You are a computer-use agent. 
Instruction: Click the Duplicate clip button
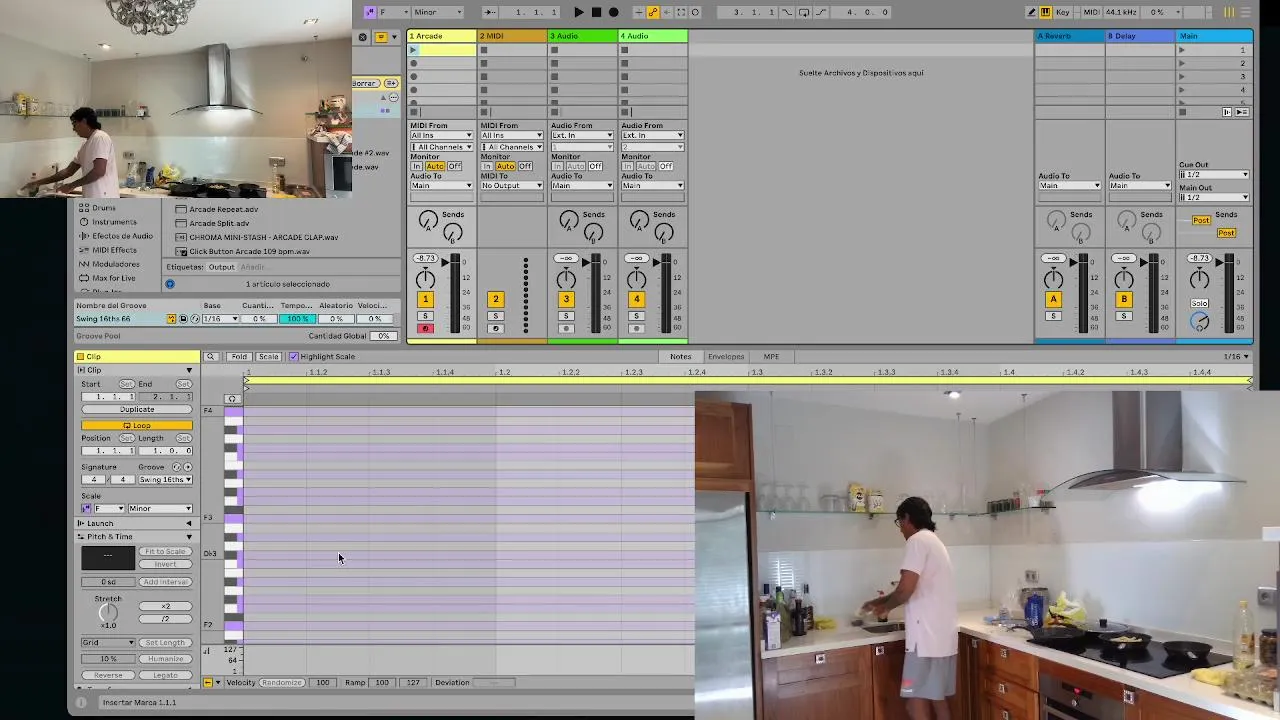[137, 410]
